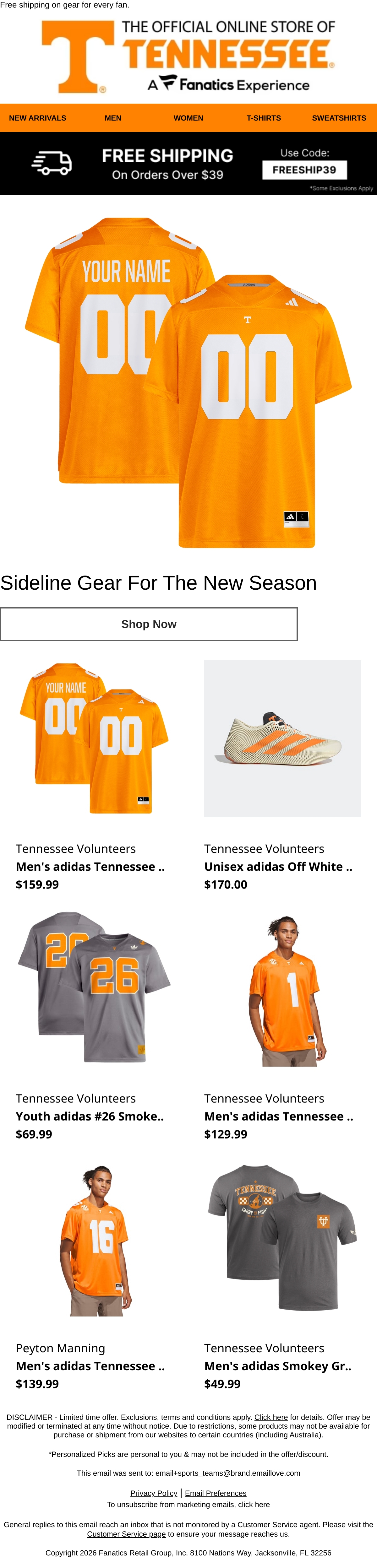This screenshot has height=1568, width=377.
Task: Open the Email Preferences link
Action: click(216, 1493)
